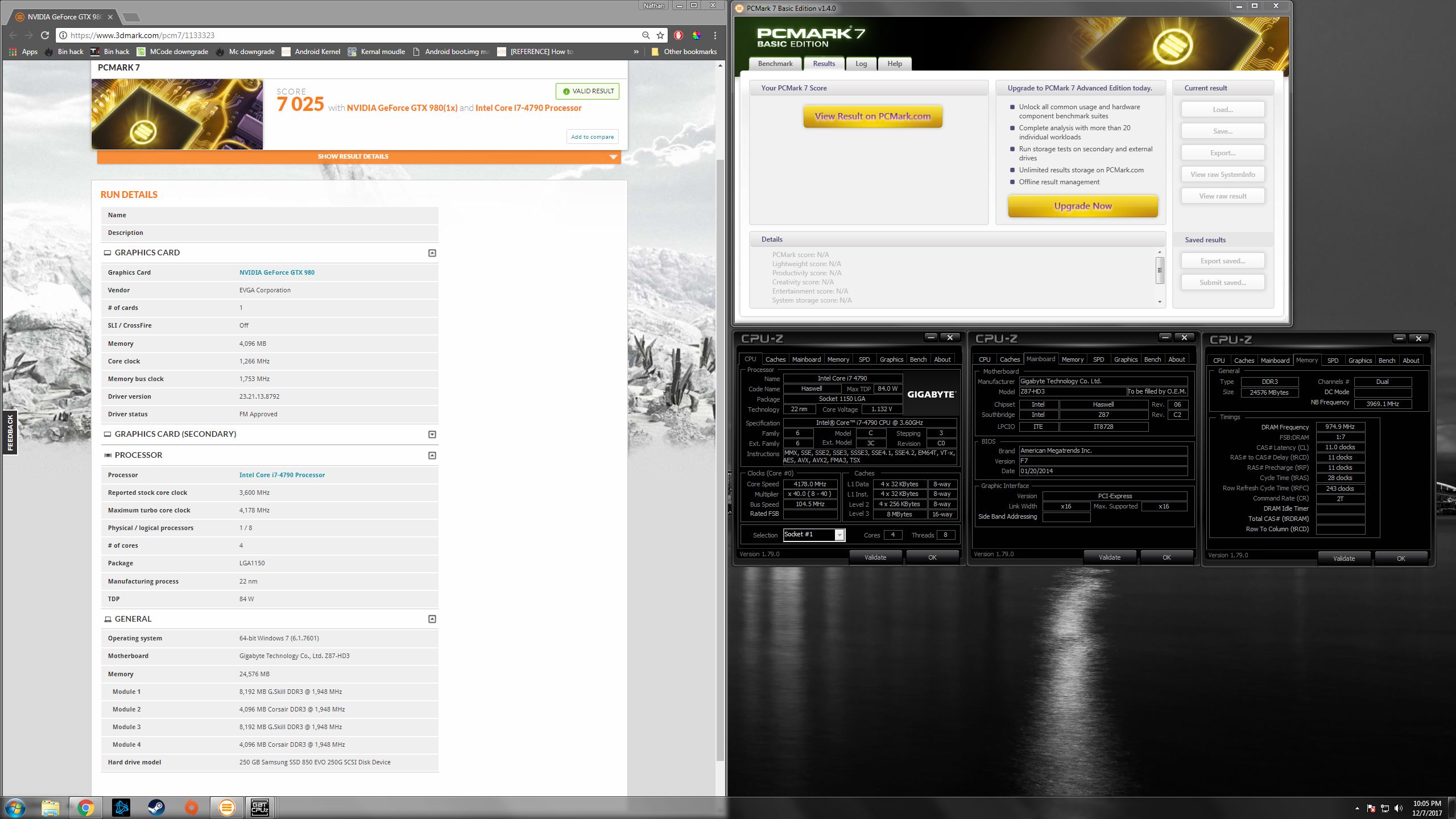
Task: Click the Chrome reload page icon
Action: [45, 35]
